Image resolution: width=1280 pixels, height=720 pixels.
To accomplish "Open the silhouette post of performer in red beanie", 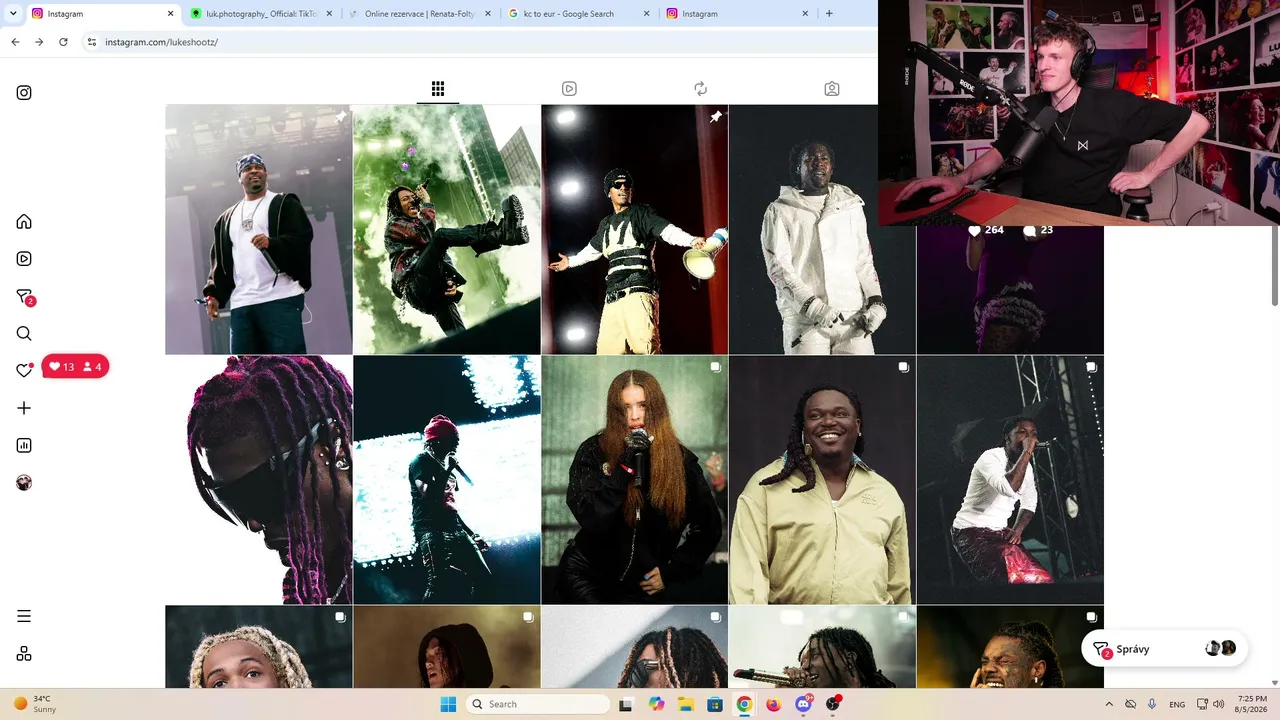I will (447, 480).
